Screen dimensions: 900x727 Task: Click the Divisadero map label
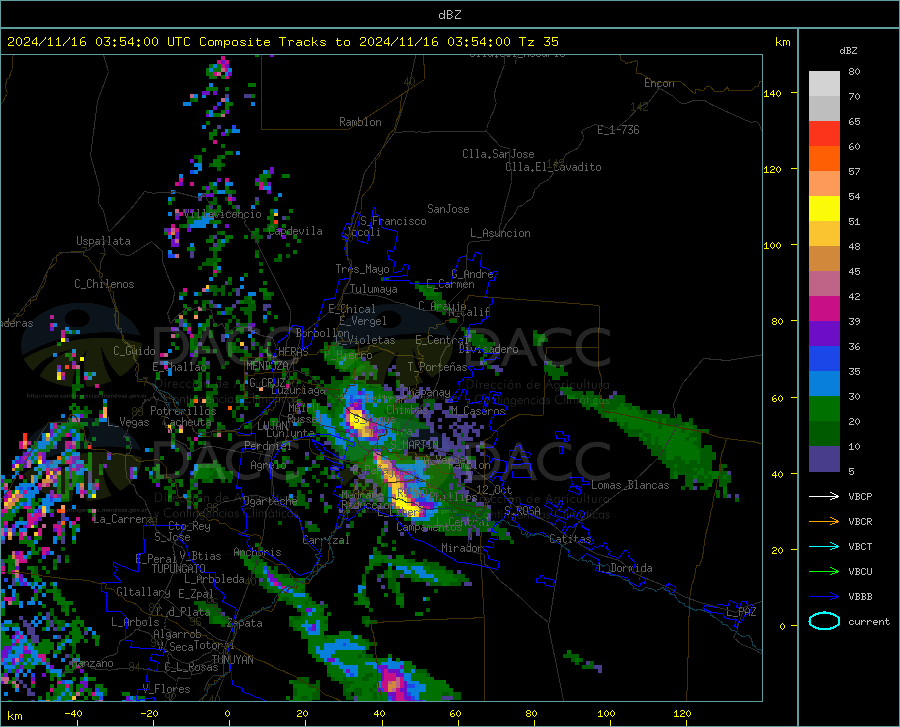click(488, 349)
